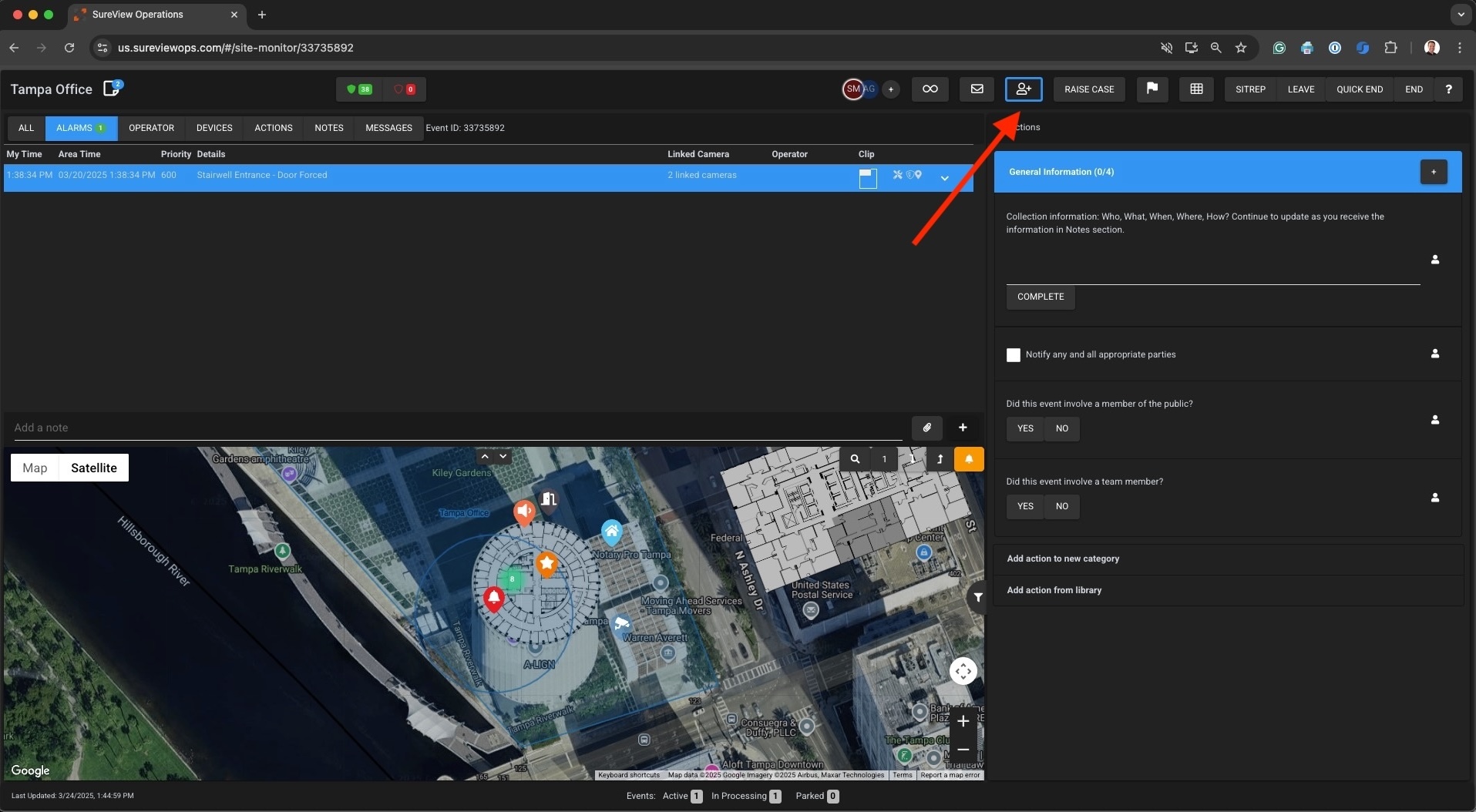Screen dimensions: 1476x812
Task: Click the red alarm bell map marker
Action: pos(494,599)
